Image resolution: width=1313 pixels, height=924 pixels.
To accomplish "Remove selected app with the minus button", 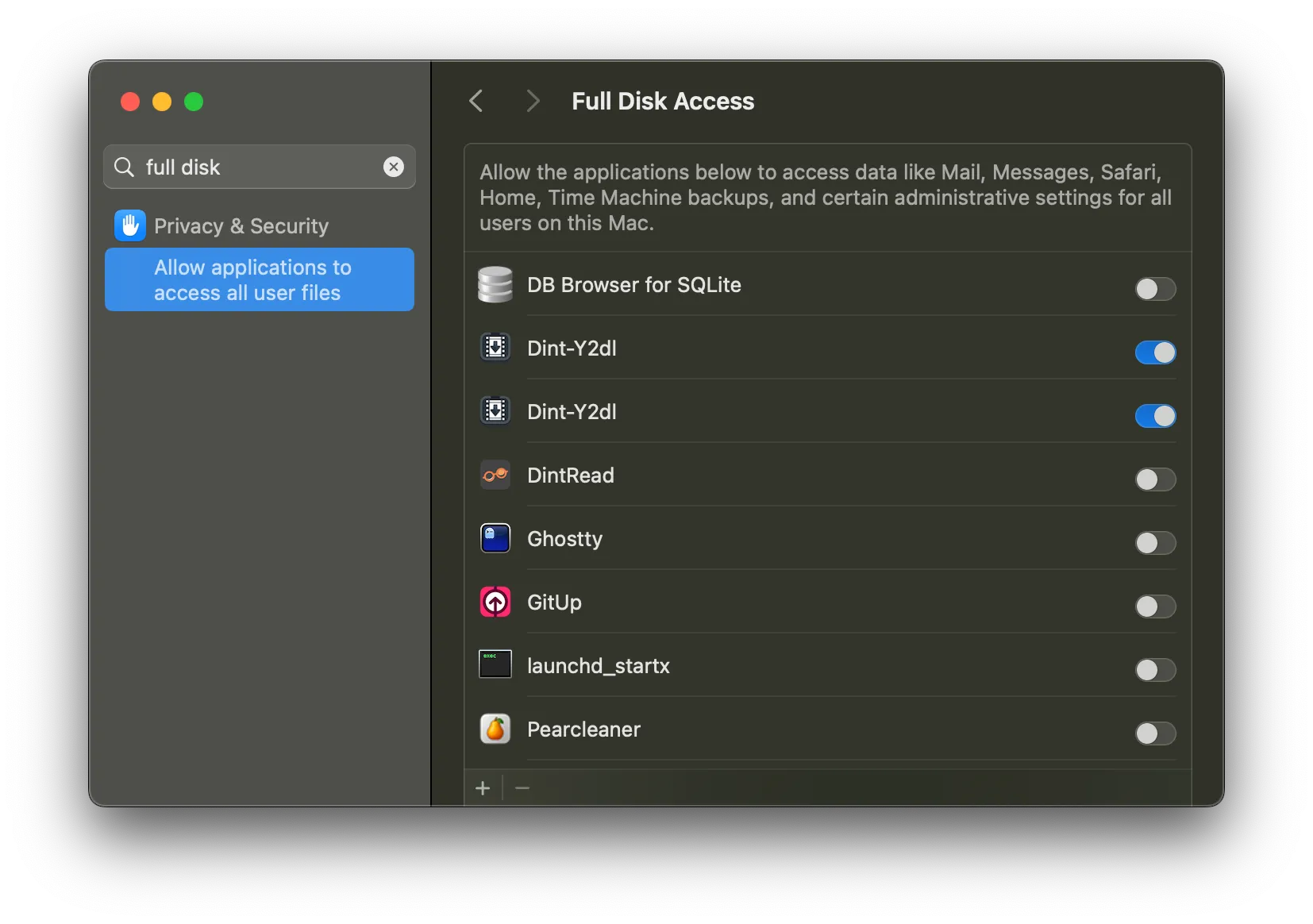I will pos(522,787).
